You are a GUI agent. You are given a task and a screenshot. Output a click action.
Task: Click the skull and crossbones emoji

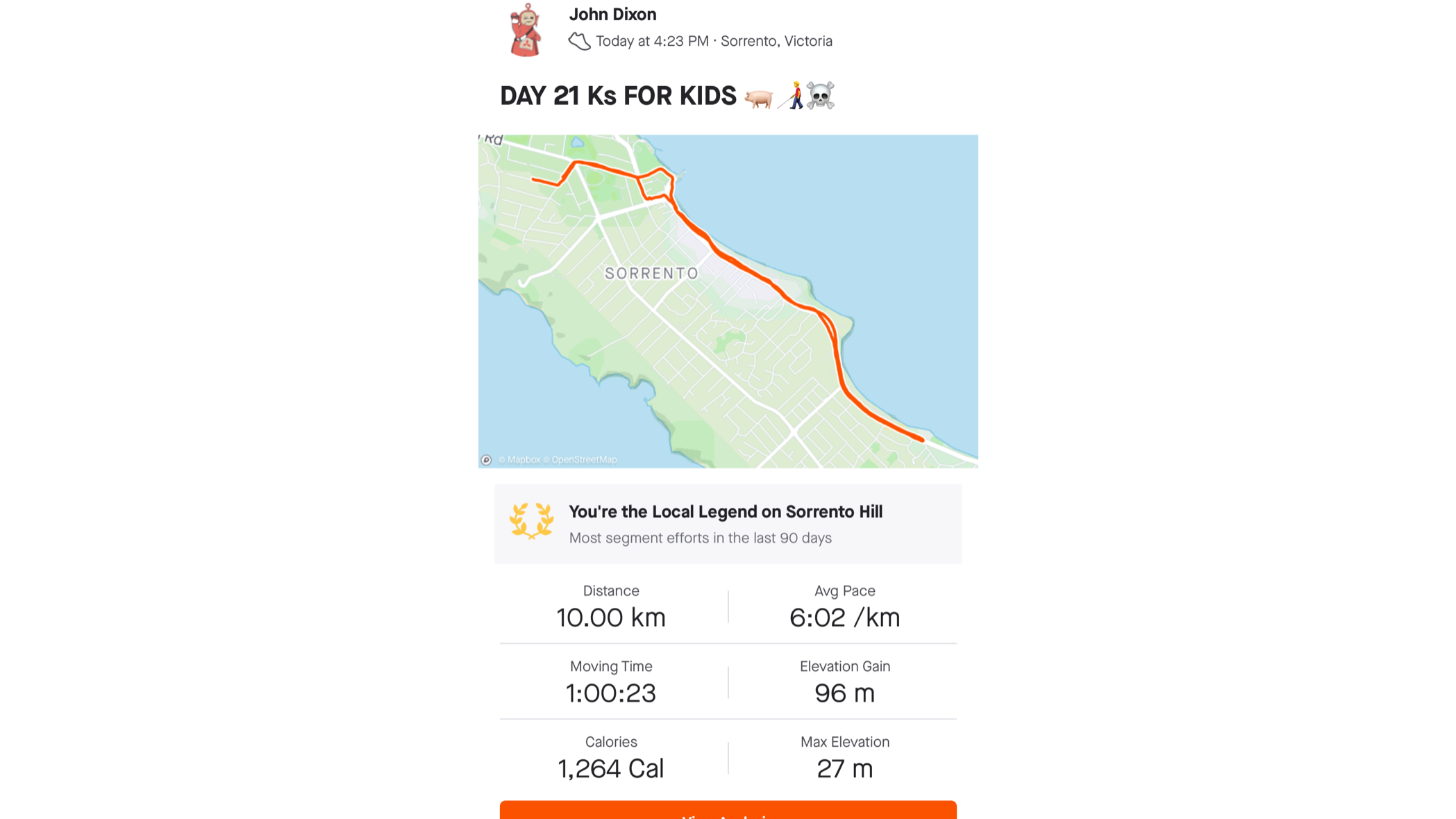pyautogui.click(x=821, y=96)
